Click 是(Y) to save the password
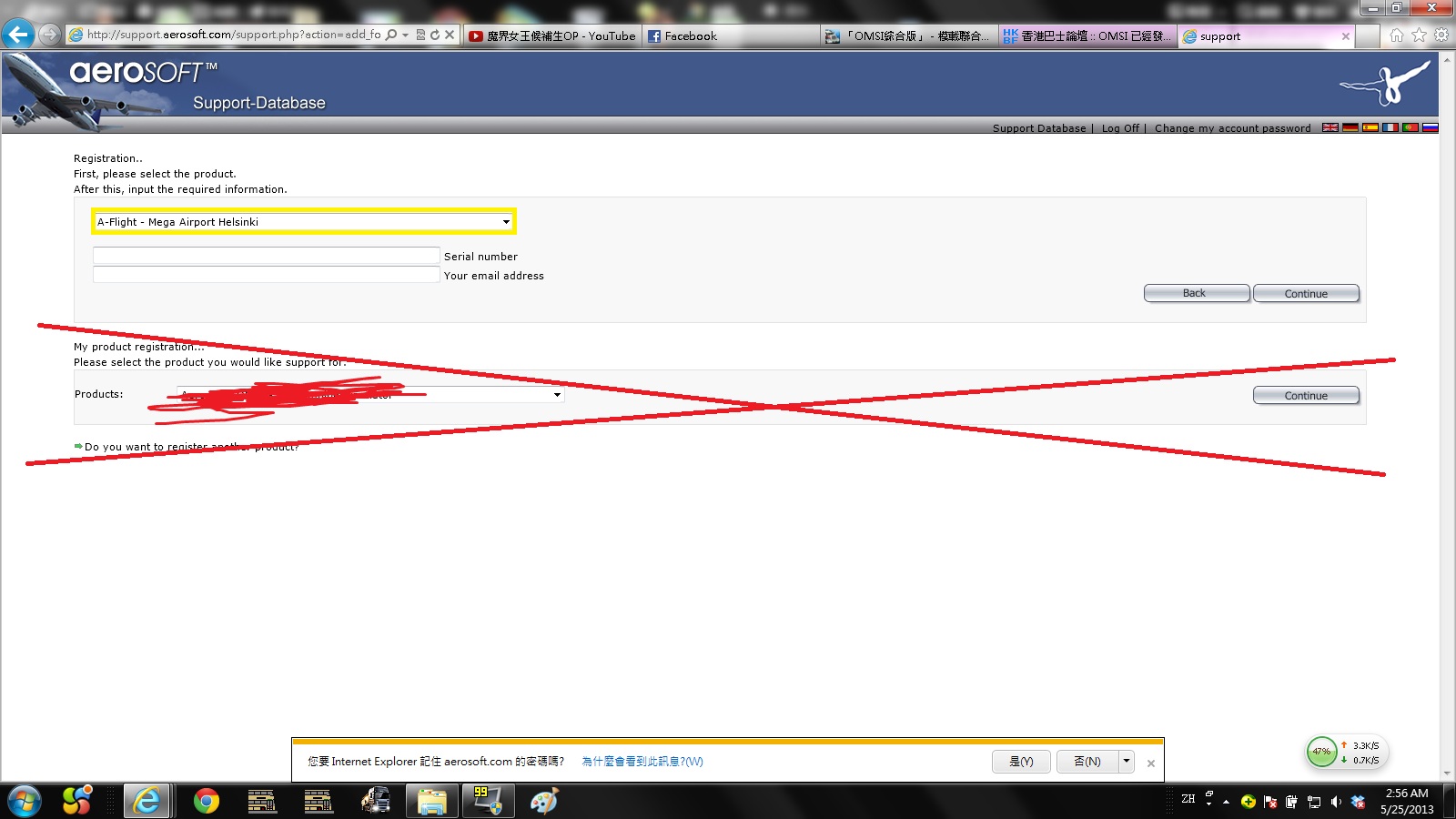This screenshot has height=819, width=1456. [1021, 761]
